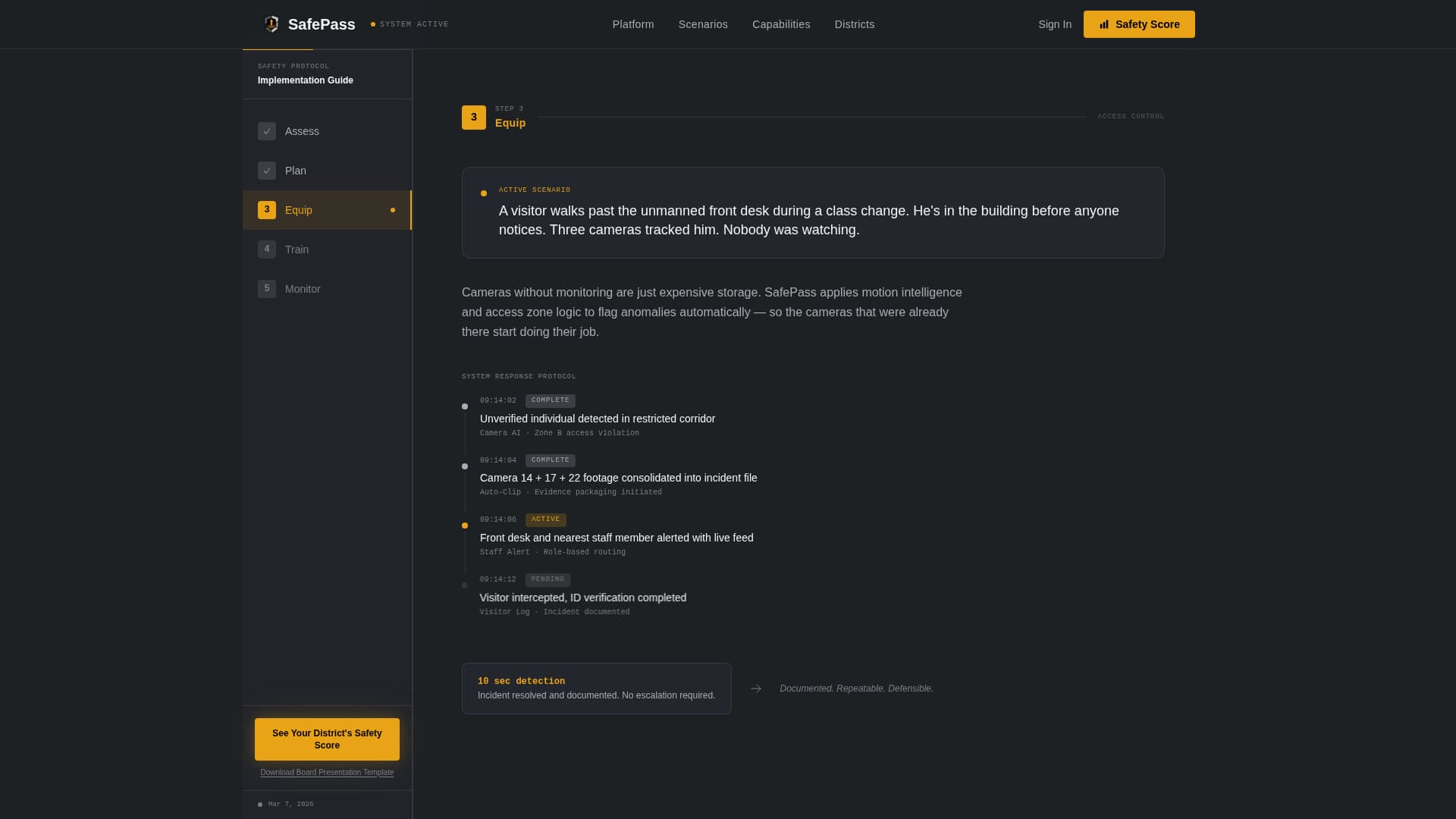
Task: Click the PENDING status badge at 09:14:12
Action: coord(548,579)
